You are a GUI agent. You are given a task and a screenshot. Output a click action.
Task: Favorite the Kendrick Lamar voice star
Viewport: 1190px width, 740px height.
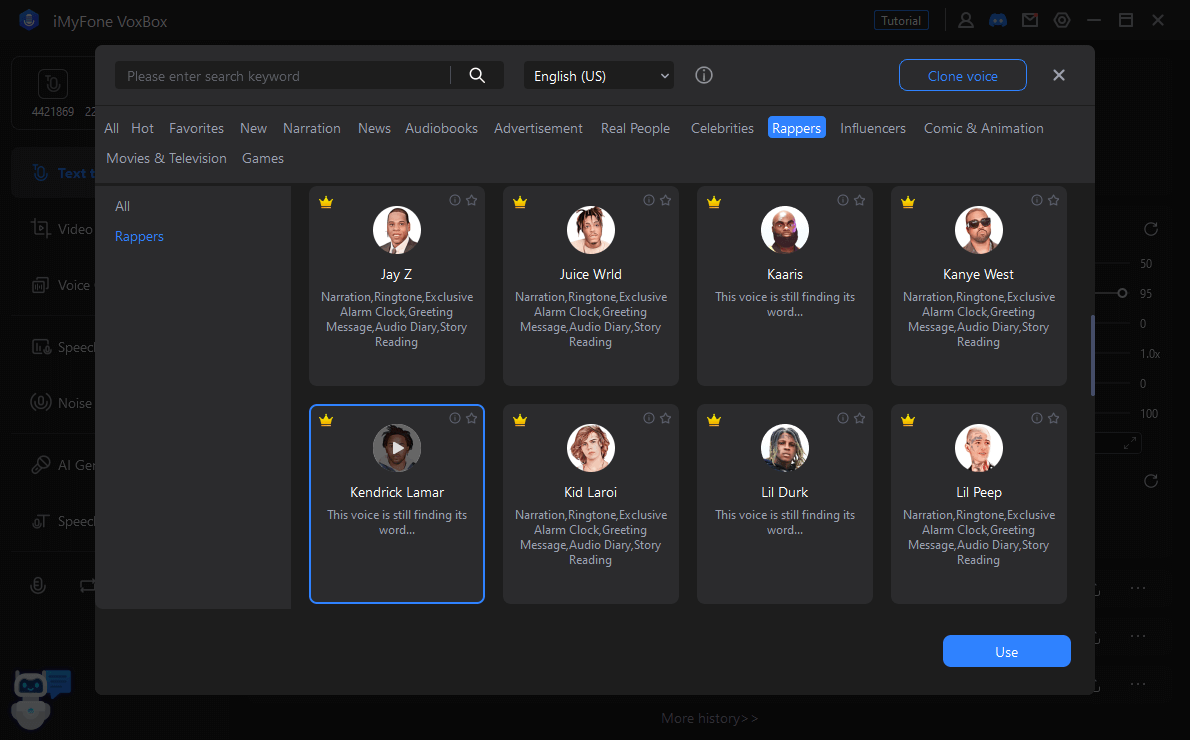[471, 418]
